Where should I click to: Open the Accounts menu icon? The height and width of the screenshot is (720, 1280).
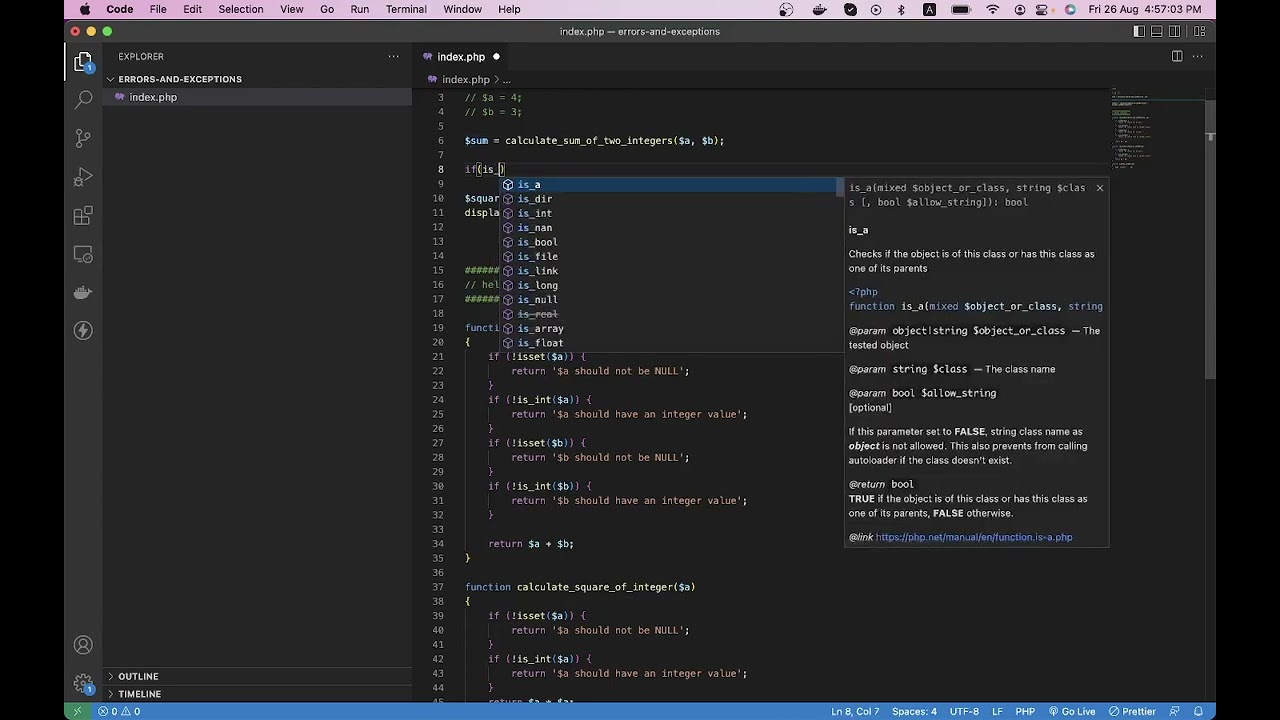click(84, 645)
